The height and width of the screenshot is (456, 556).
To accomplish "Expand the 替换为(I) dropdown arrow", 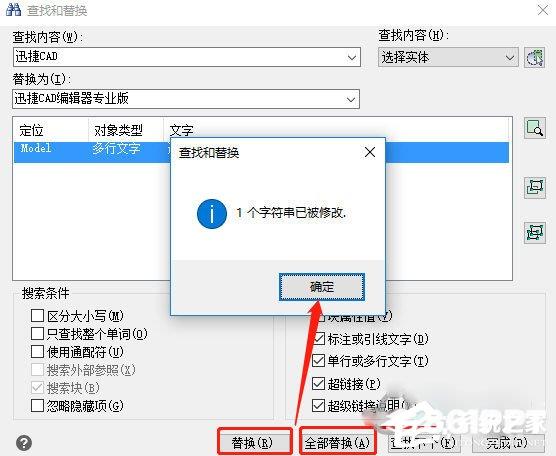I will point(351,99).
